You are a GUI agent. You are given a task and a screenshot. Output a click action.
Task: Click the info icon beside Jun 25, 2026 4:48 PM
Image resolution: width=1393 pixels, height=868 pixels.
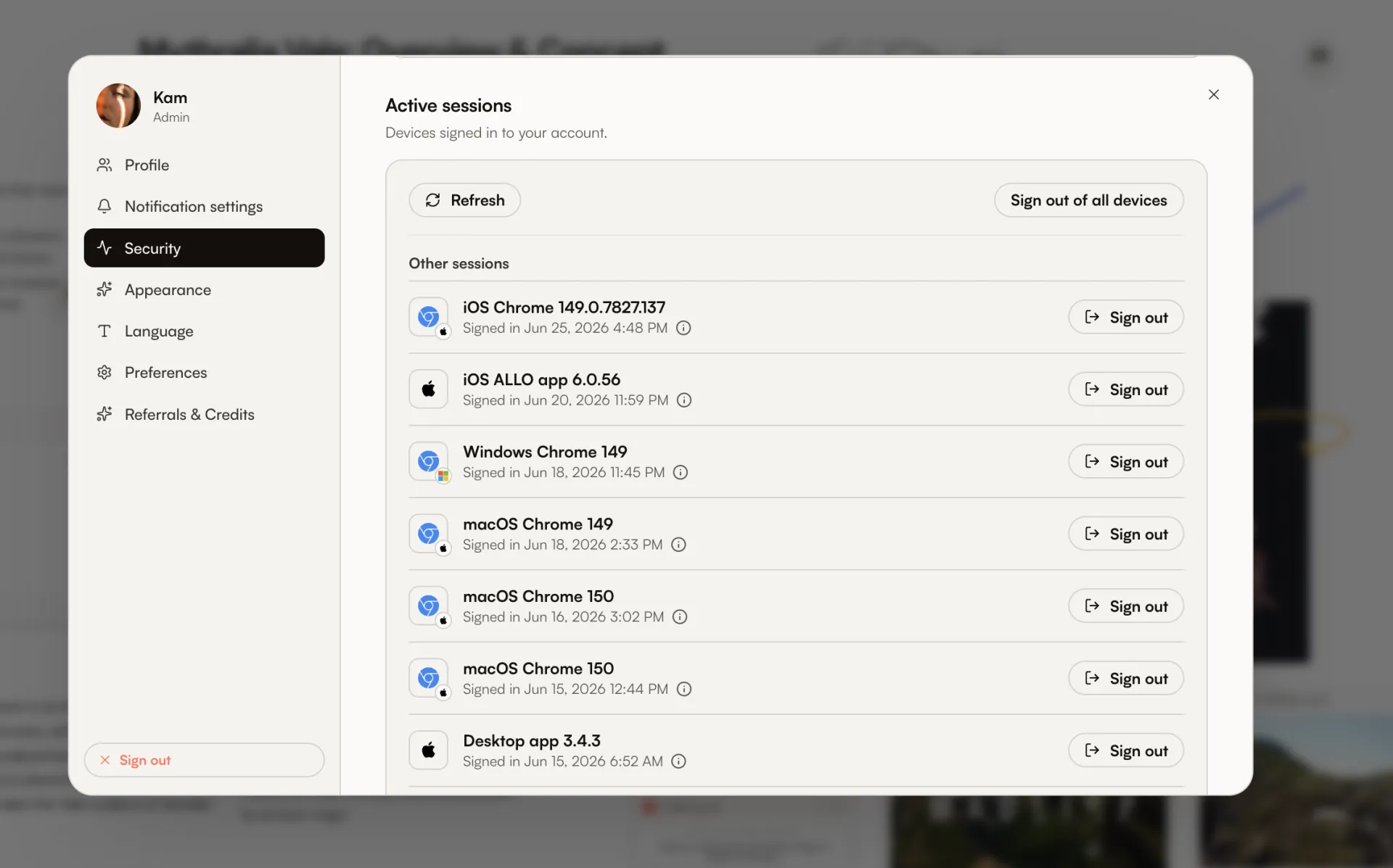(683, 328)
